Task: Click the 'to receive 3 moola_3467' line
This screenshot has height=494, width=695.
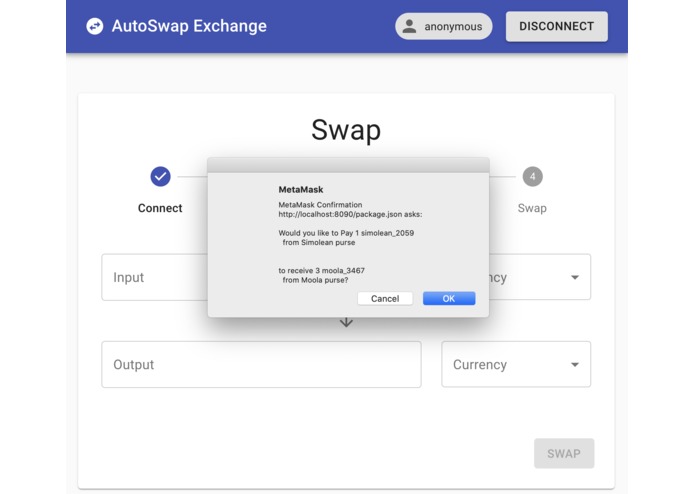Action: click(x=321, y=270)
